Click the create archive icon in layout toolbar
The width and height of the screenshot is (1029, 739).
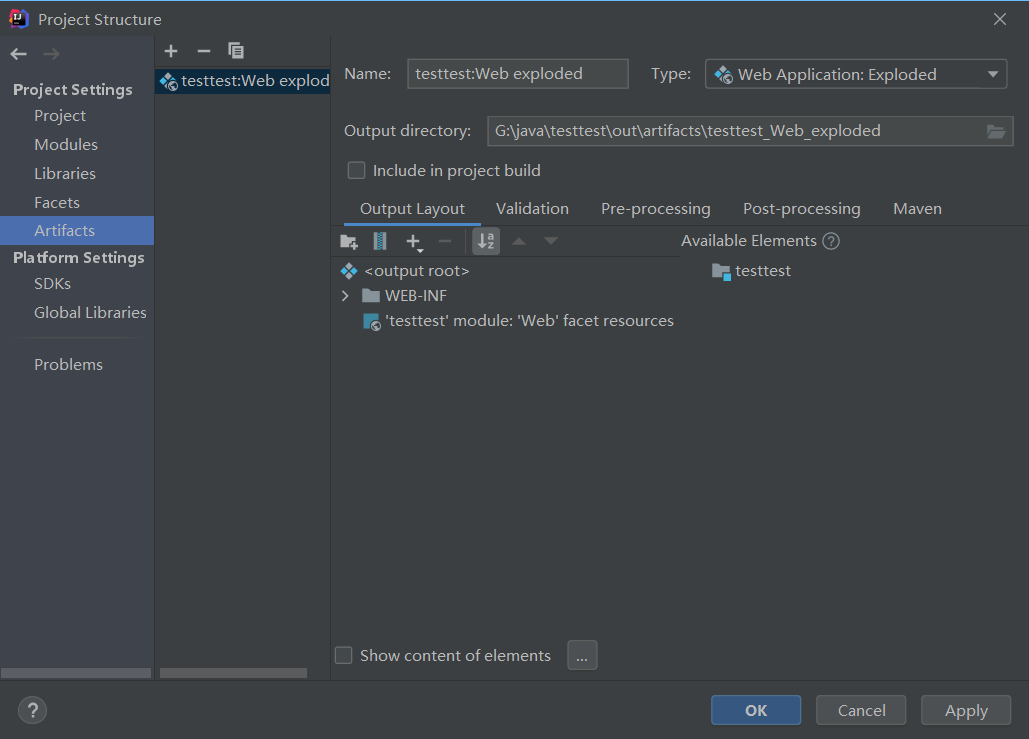(x=380, y=241)
